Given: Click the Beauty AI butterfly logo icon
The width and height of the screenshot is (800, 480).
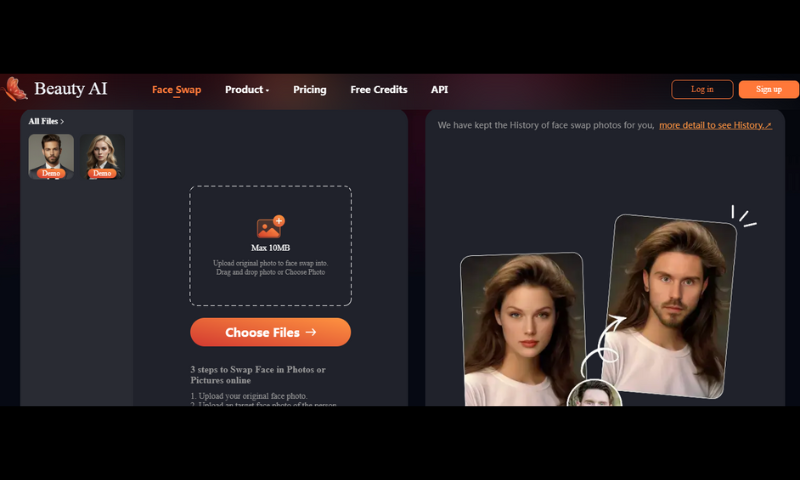Looking at the screenshot, I should pos(14,89).
